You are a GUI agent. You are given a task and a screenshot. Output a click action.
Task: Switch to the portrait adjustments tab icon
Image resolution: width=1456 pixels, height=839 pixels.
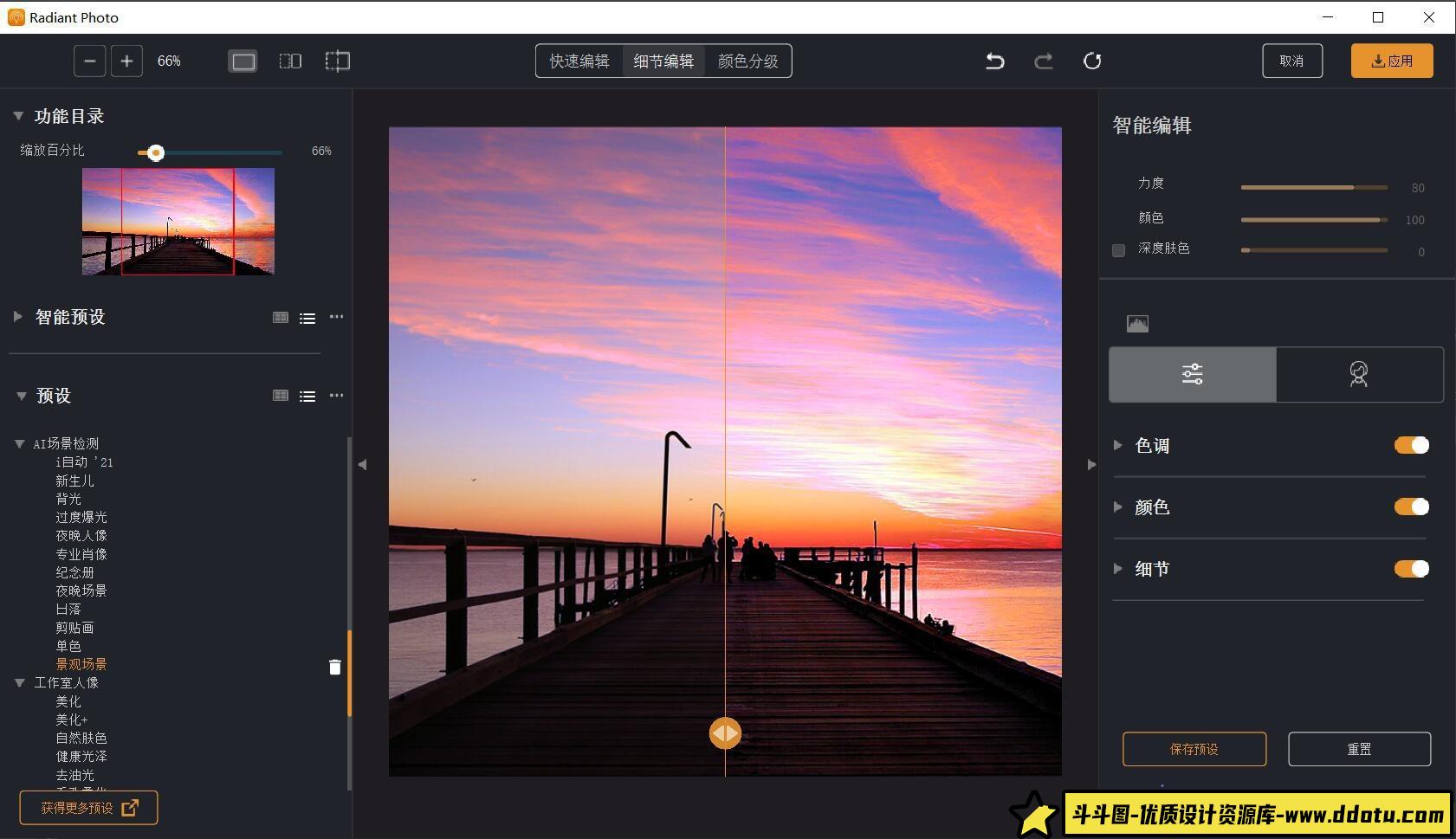point(1358,374)
